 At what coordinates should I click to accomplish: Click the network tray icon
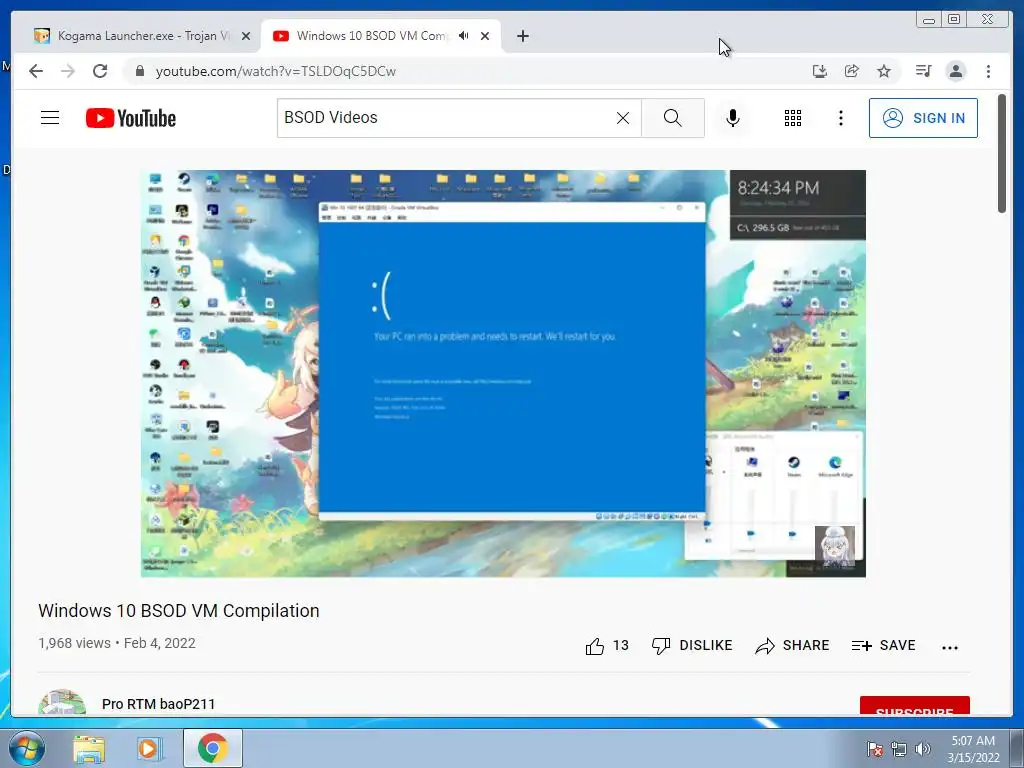point(899,749)
